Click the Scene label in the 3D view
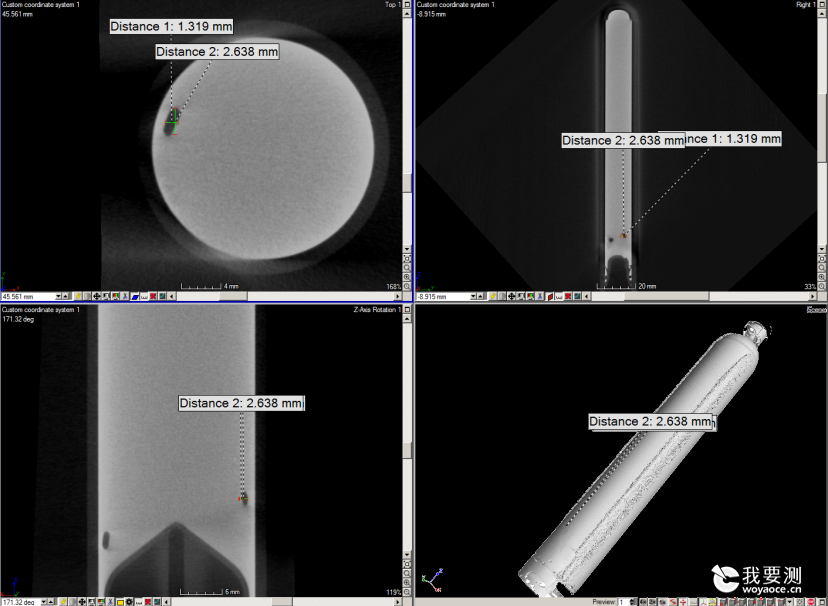The image size is (828, 606). click(816, 310)
